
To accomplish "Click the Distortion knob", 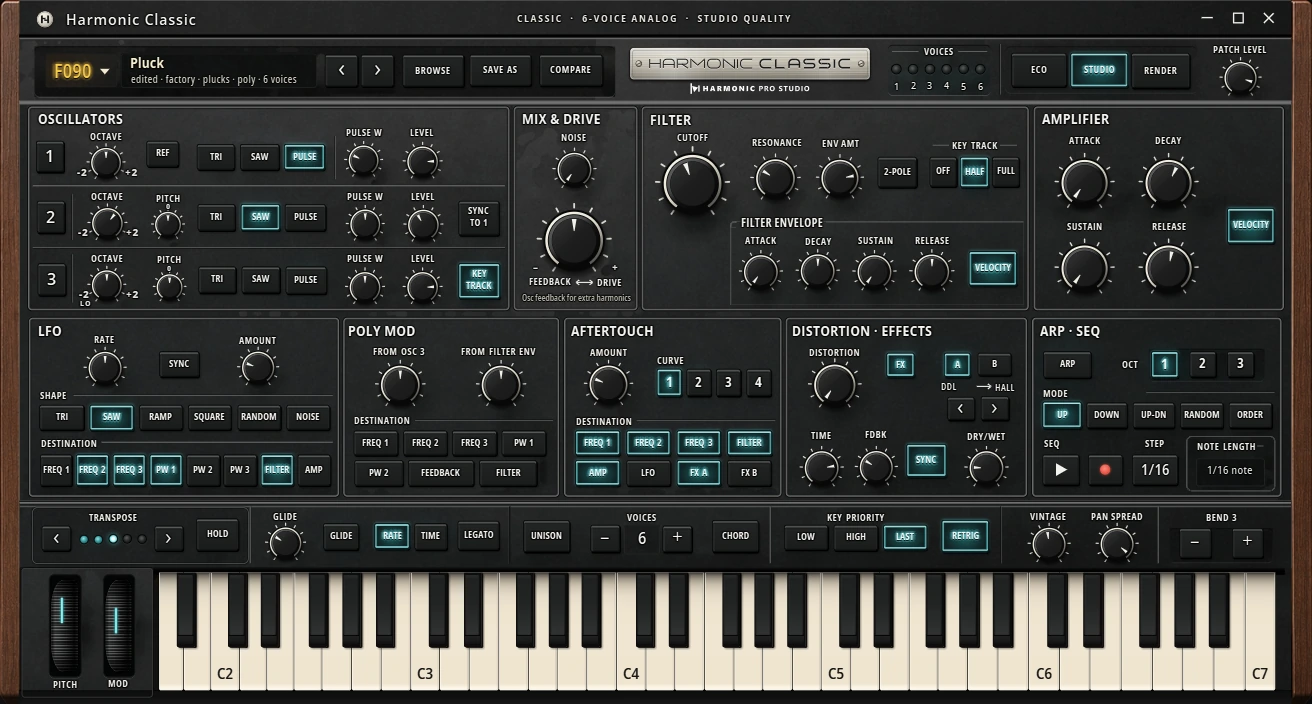I will pos(834,385).
